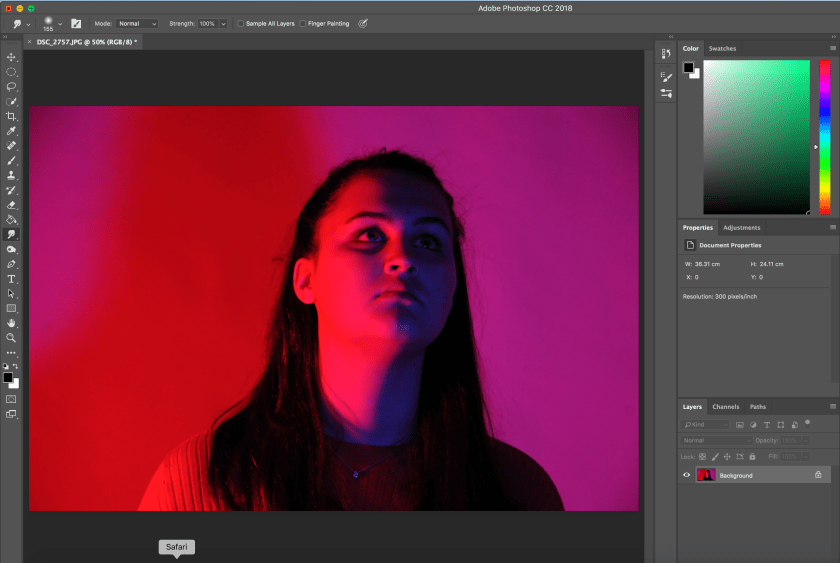The width and height of the screenshot is (840, 563).
Task: Switch to the Channels tab
Action: pyautogui.click(x=725, y=407)
